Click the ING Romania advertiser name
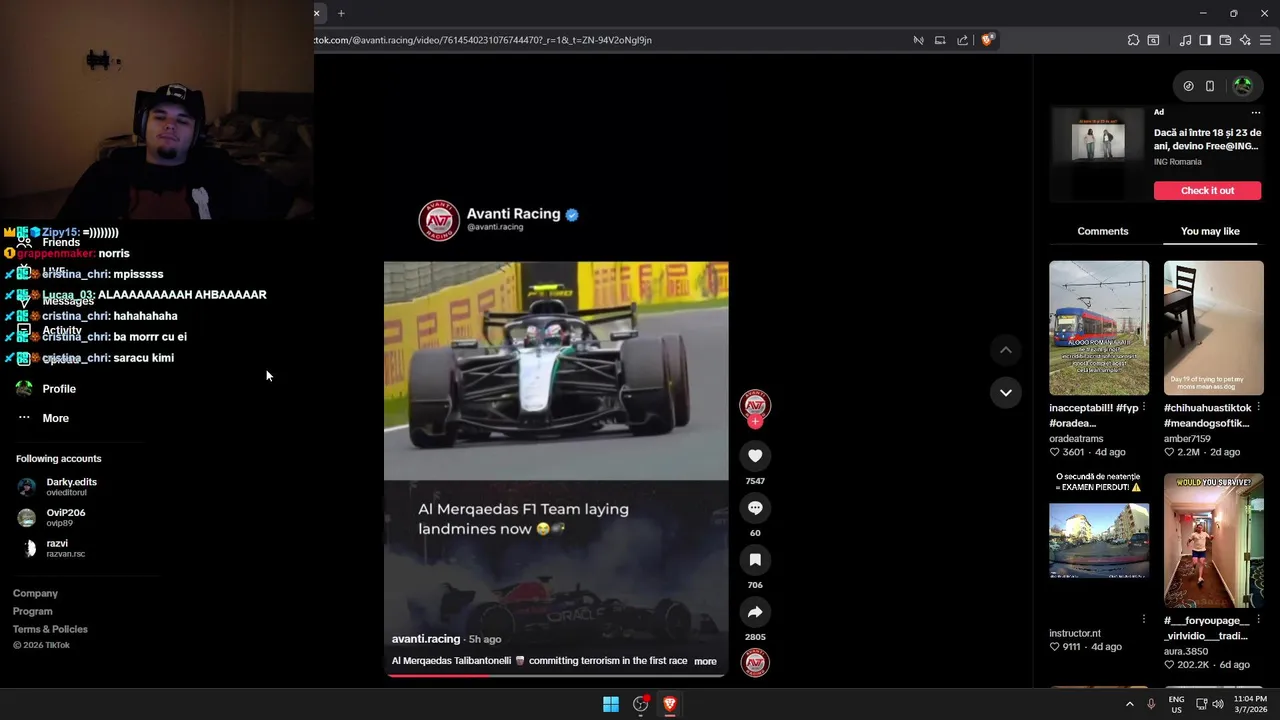 (1178, 162)
